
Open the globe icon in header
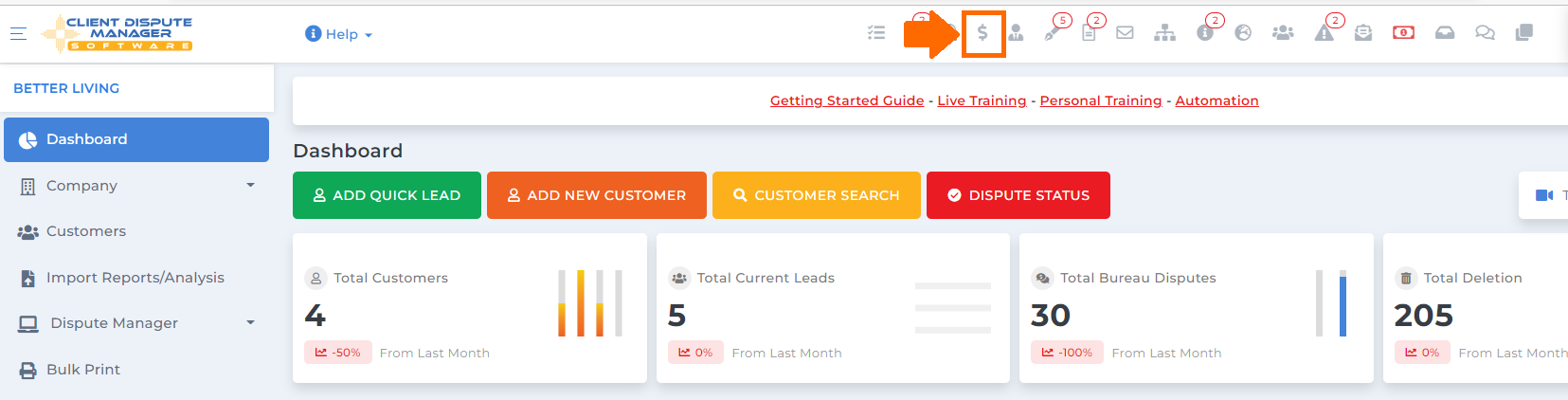(x=1243, y=33)
